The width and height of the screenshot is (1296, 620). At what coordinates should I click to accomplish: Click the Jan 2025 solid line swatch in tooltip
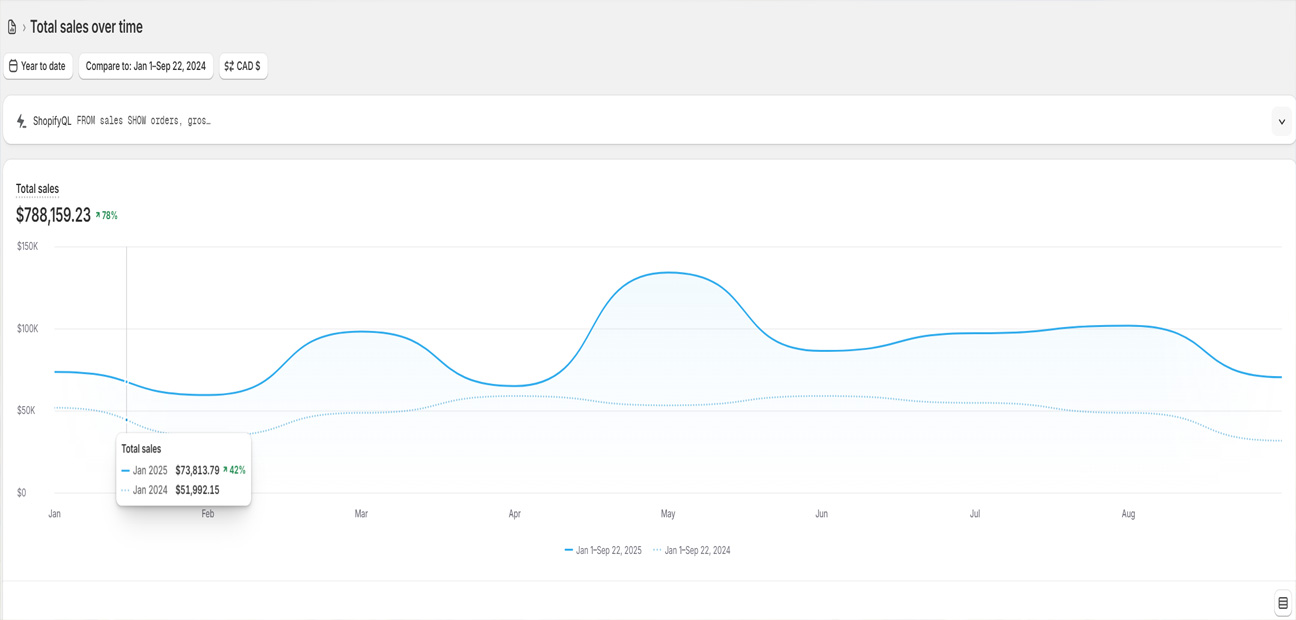pos(126,470)
